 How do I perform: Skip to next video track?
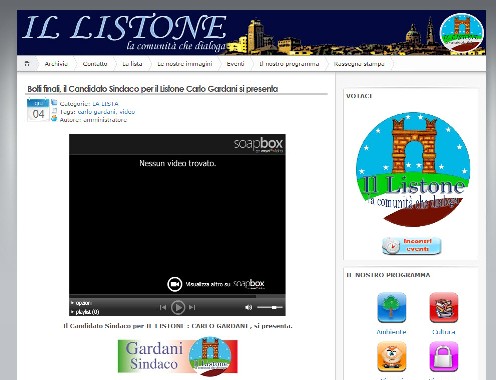click(x=192, y=307)
